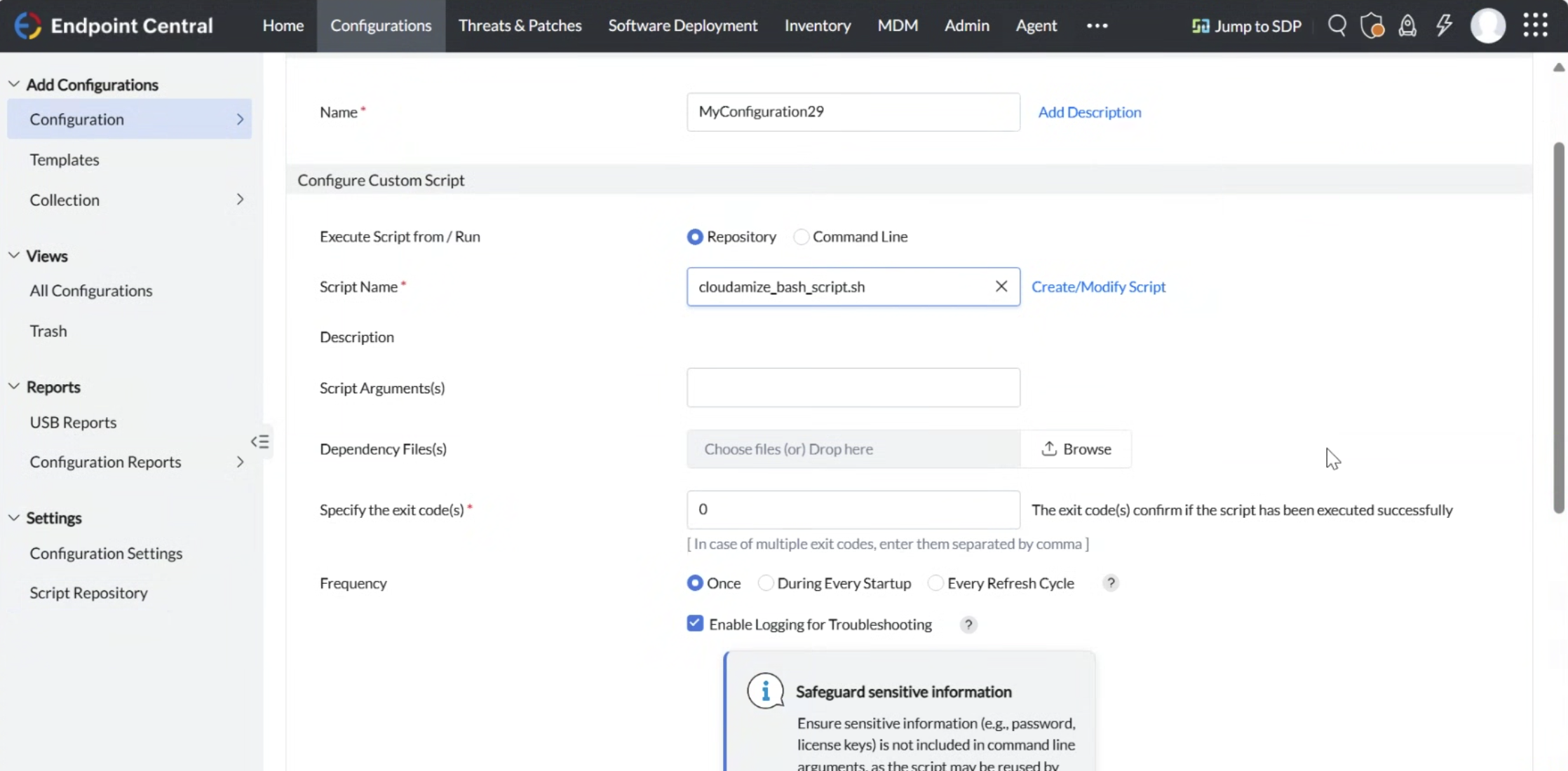Click the page vertical scrollbar thumb
1568x771 pixels.
tap(1558, 327)
